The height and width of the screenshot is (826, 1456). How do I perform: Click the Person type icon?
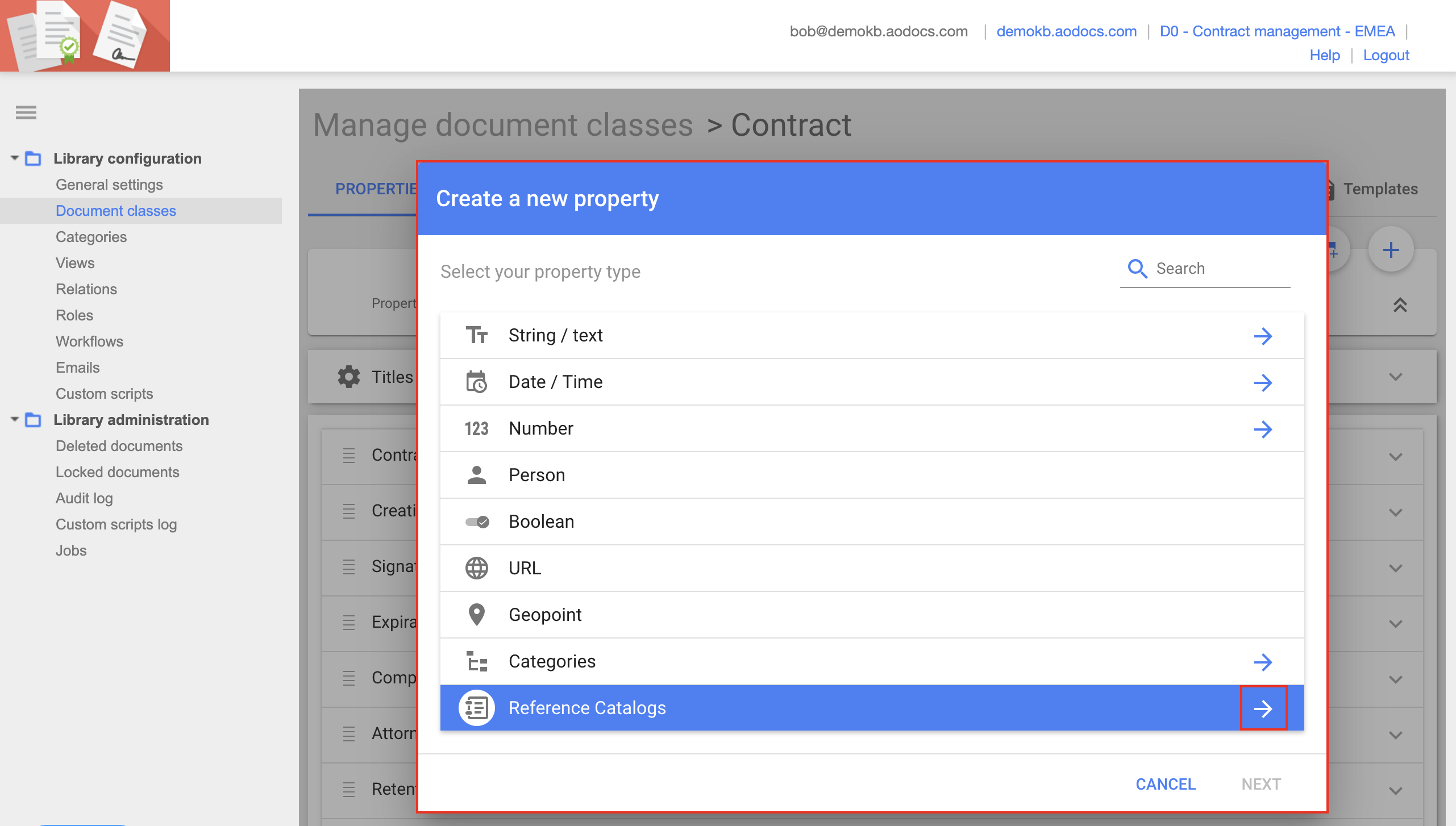pos(476,475)
